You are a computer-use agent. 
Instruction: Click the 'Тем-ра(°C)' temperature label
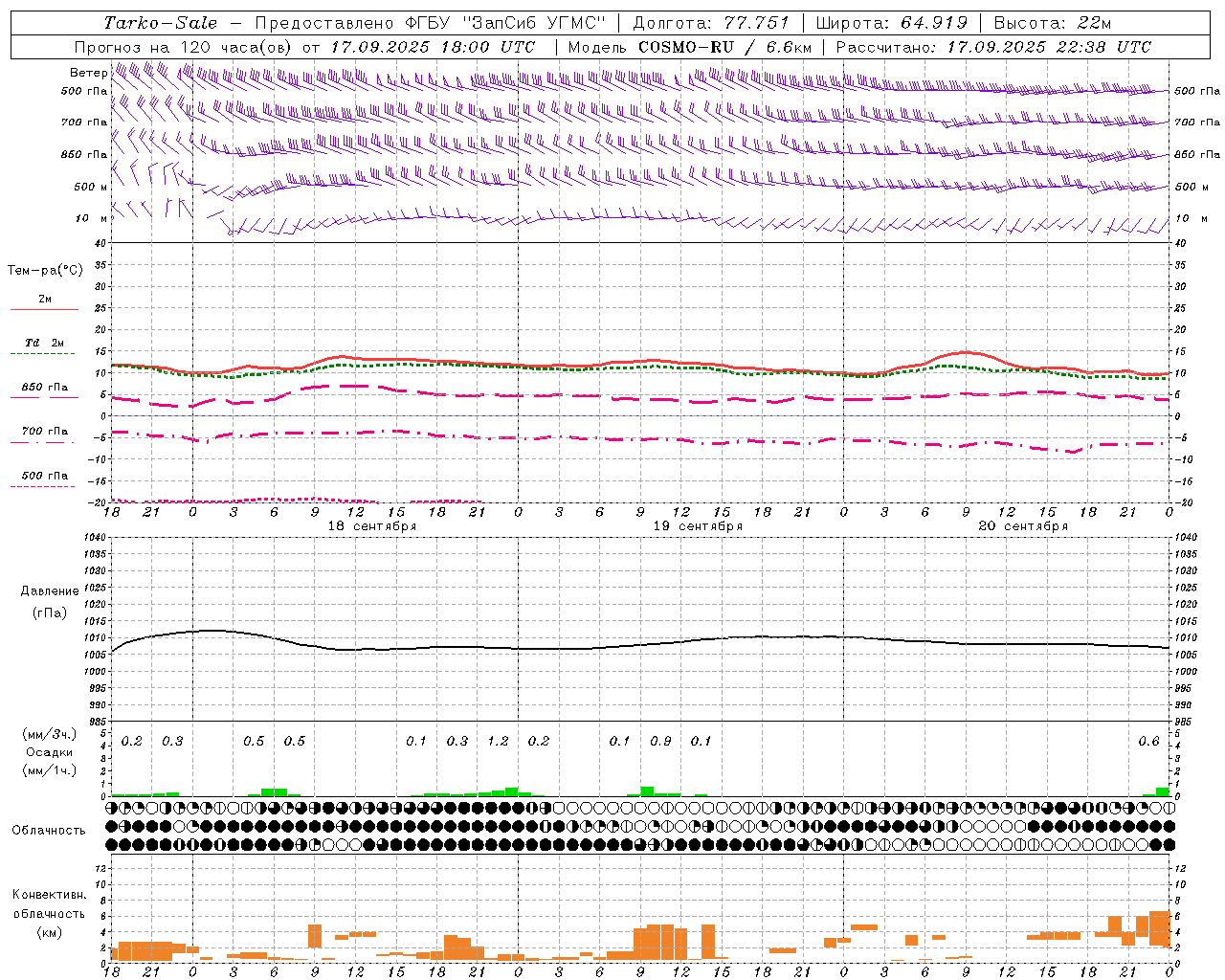(x=45, y=271)
